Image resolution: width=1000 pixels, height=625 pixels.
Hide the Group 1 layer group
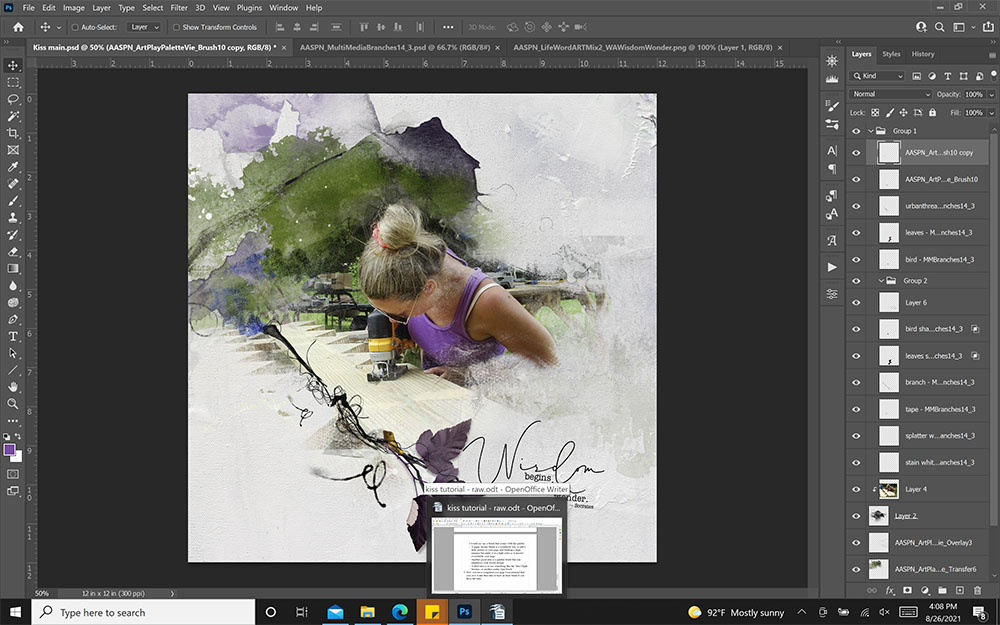[856, 131]
